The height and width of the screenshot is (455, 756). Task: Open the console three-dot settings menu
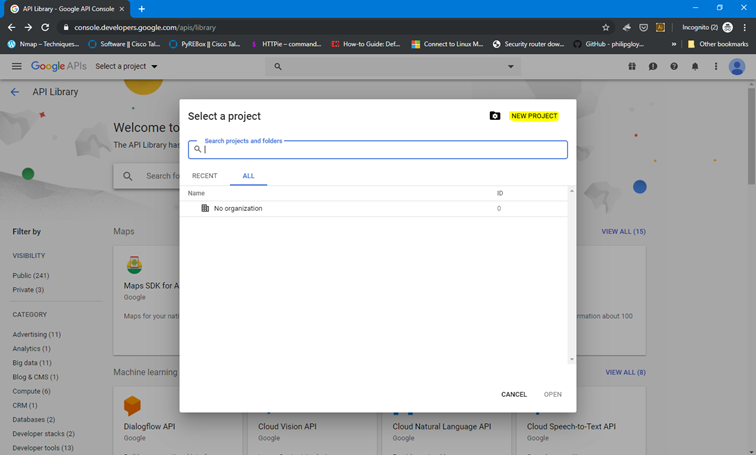coord(716,67)
